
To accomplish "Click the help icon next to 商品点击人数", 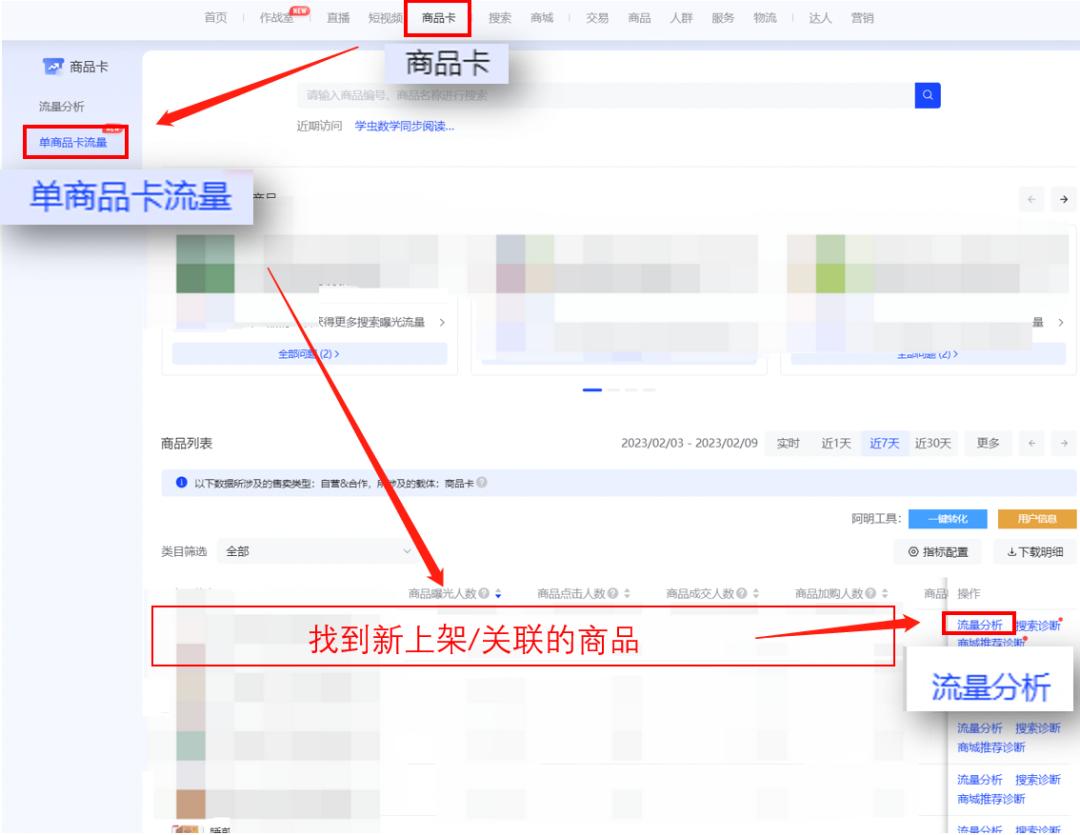I will point(613,593).
